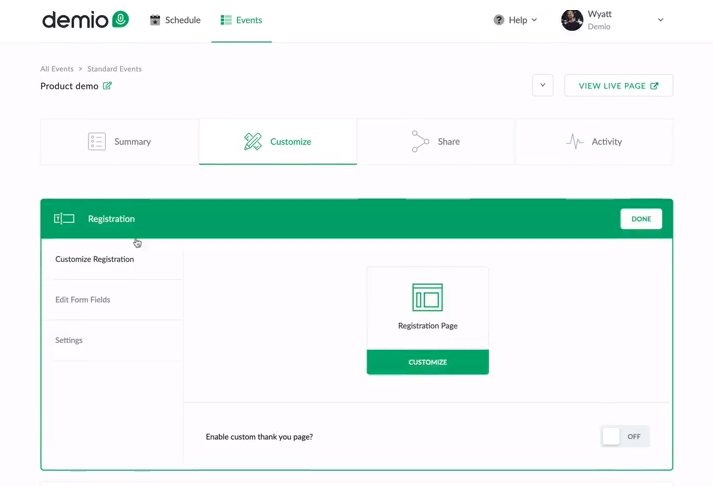713x486 pixels.
Task: Switch to the Customize tab
Action: point(278,141)
